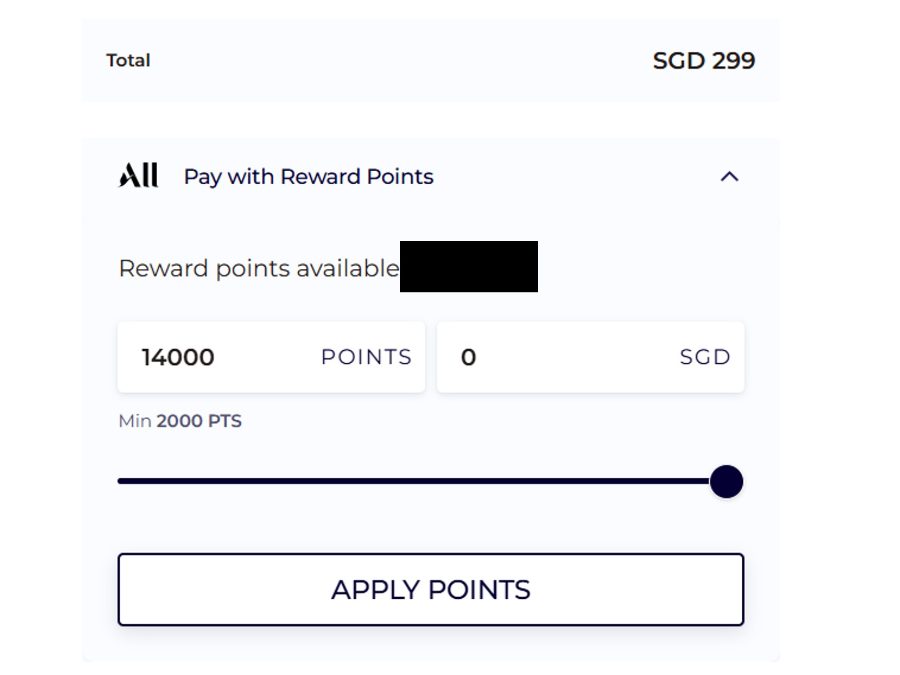This screenshot has height=675, width=900.
Task: Click the Reward points available text
Action: point(258,269)
